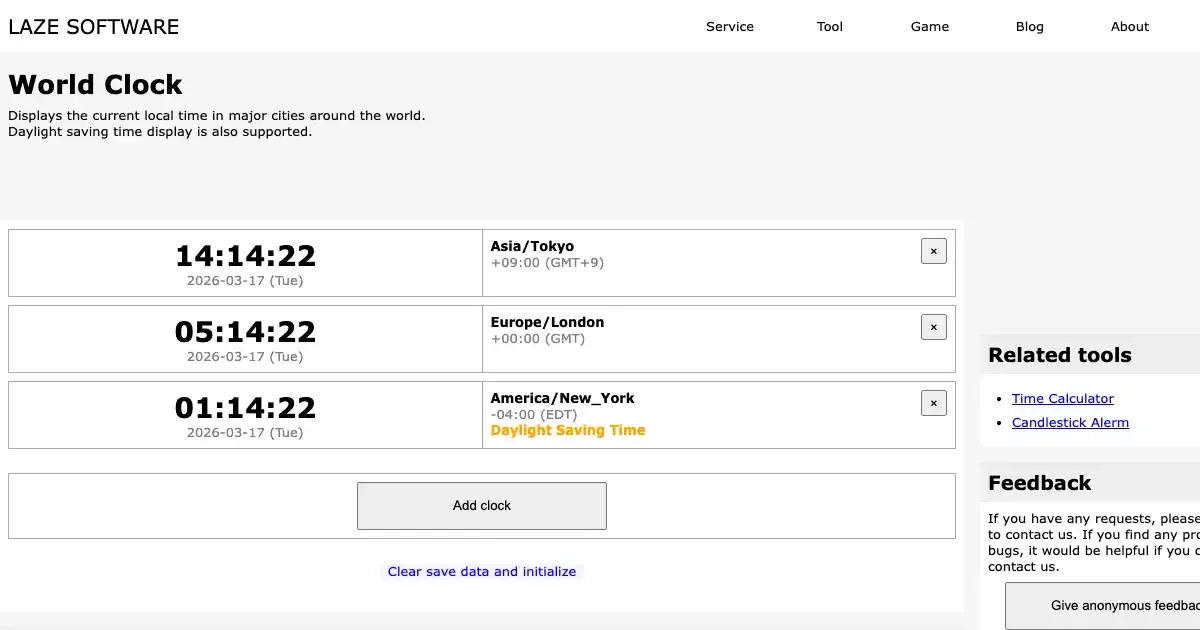1200x630 pixels.
Task: Click the orange Daylight Saving Time label
Action: pyautogui.click(x=567, y=431)
